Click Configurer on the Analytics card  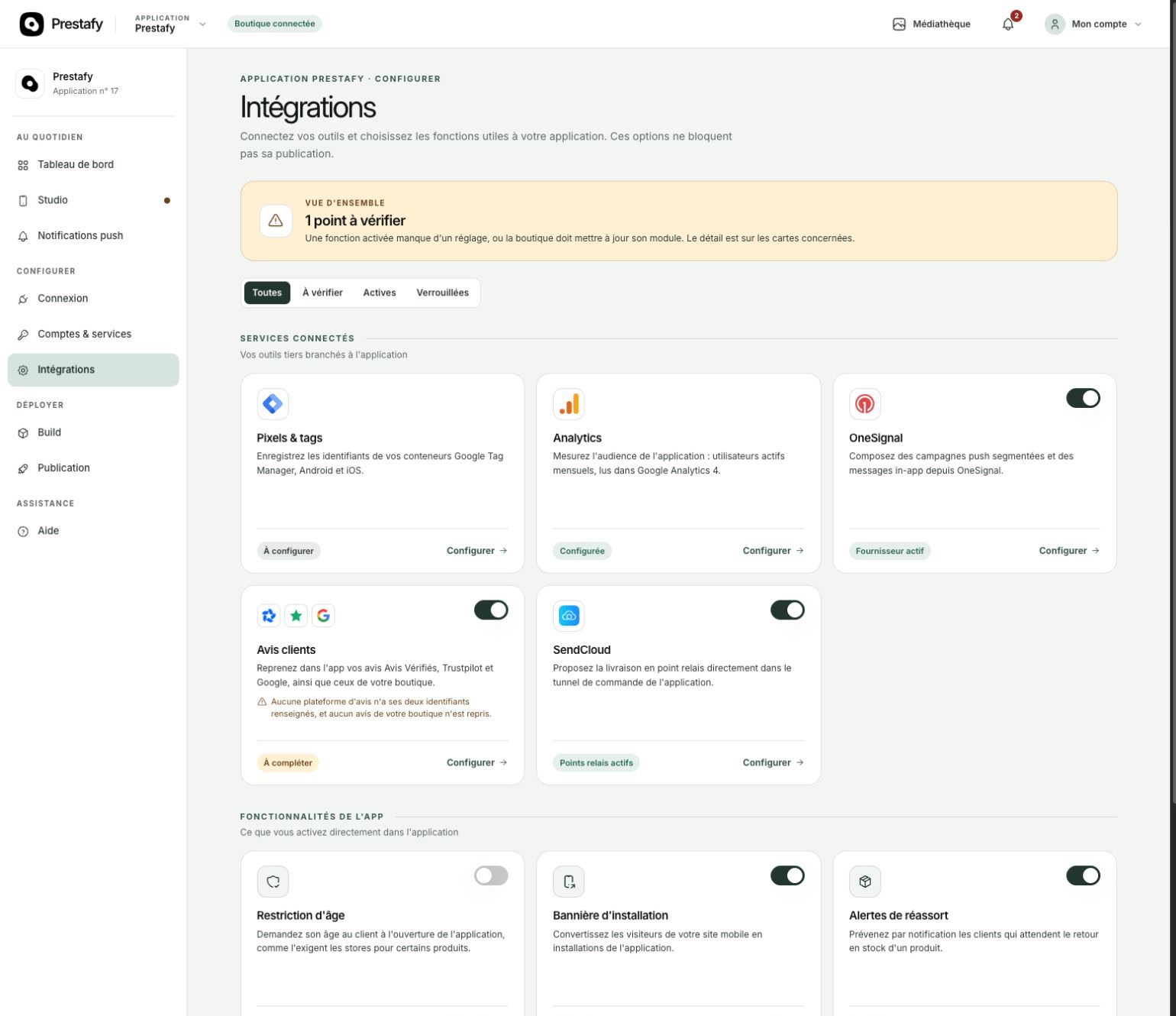click(774, 551)
